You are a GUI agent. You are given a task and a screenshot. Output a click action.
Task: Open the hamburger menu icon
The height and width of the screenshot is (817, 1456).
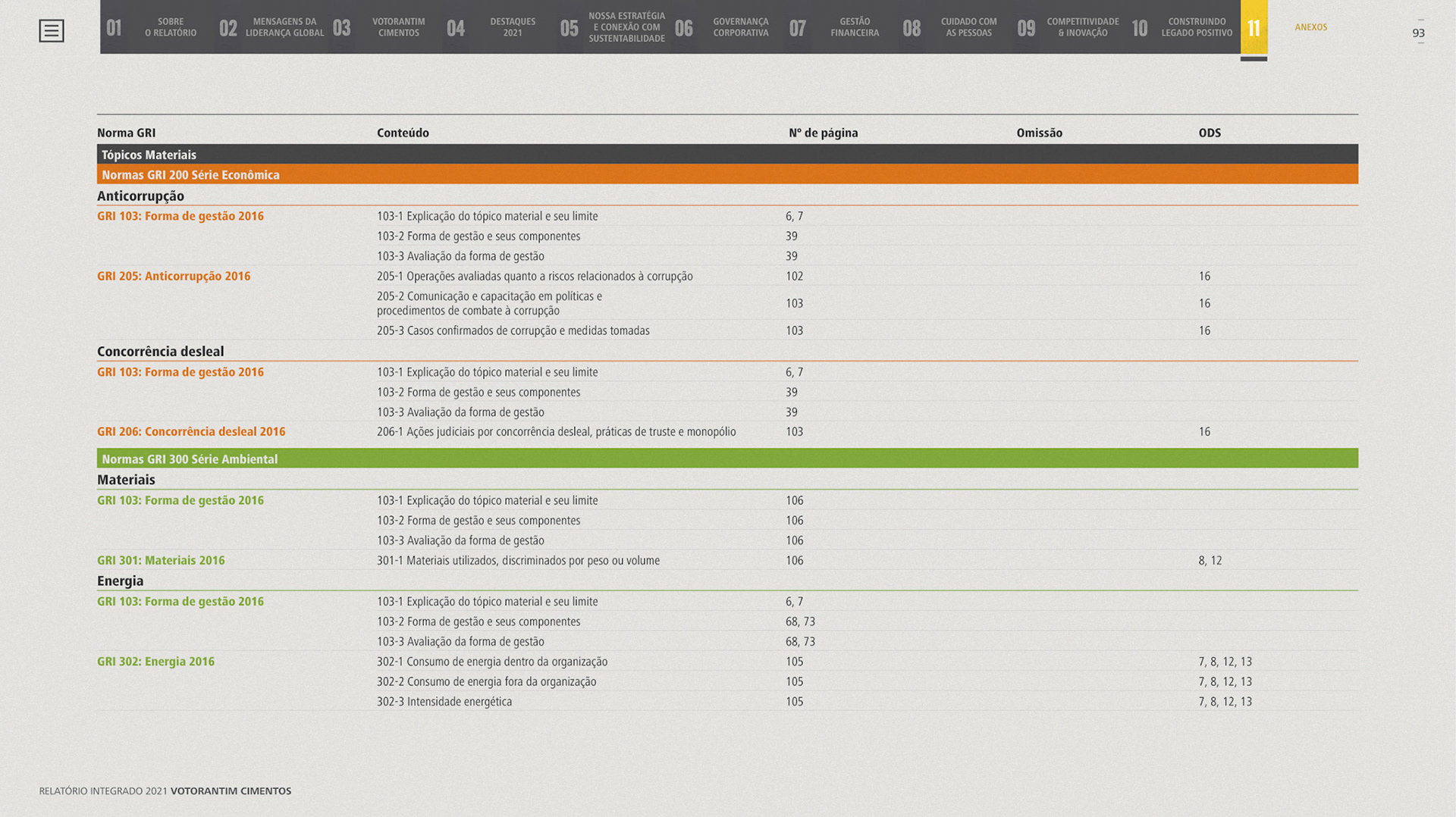(52, 30)
